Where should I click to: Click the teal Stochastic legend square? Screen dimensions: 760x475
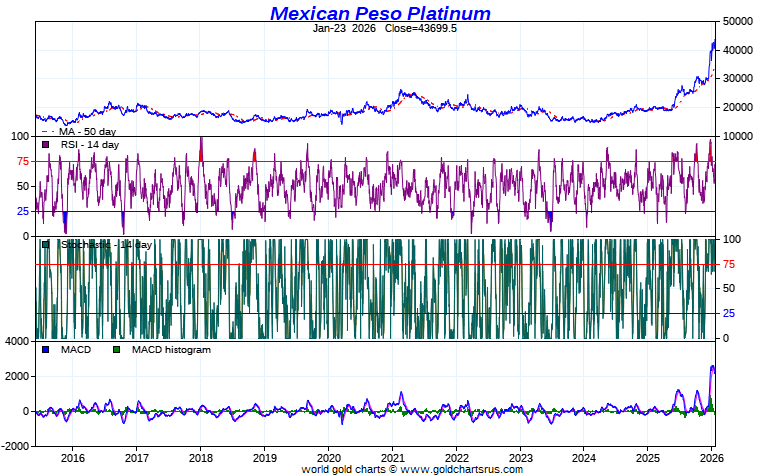46,245
